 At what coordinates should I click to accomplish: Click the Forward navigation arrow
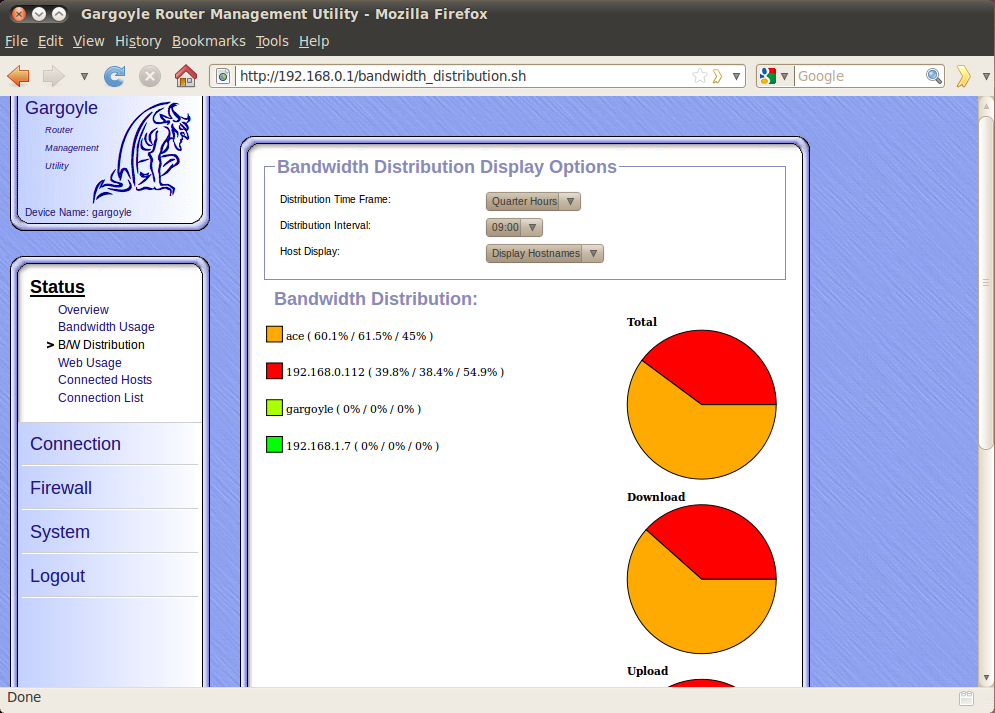(x=54, y=76)
